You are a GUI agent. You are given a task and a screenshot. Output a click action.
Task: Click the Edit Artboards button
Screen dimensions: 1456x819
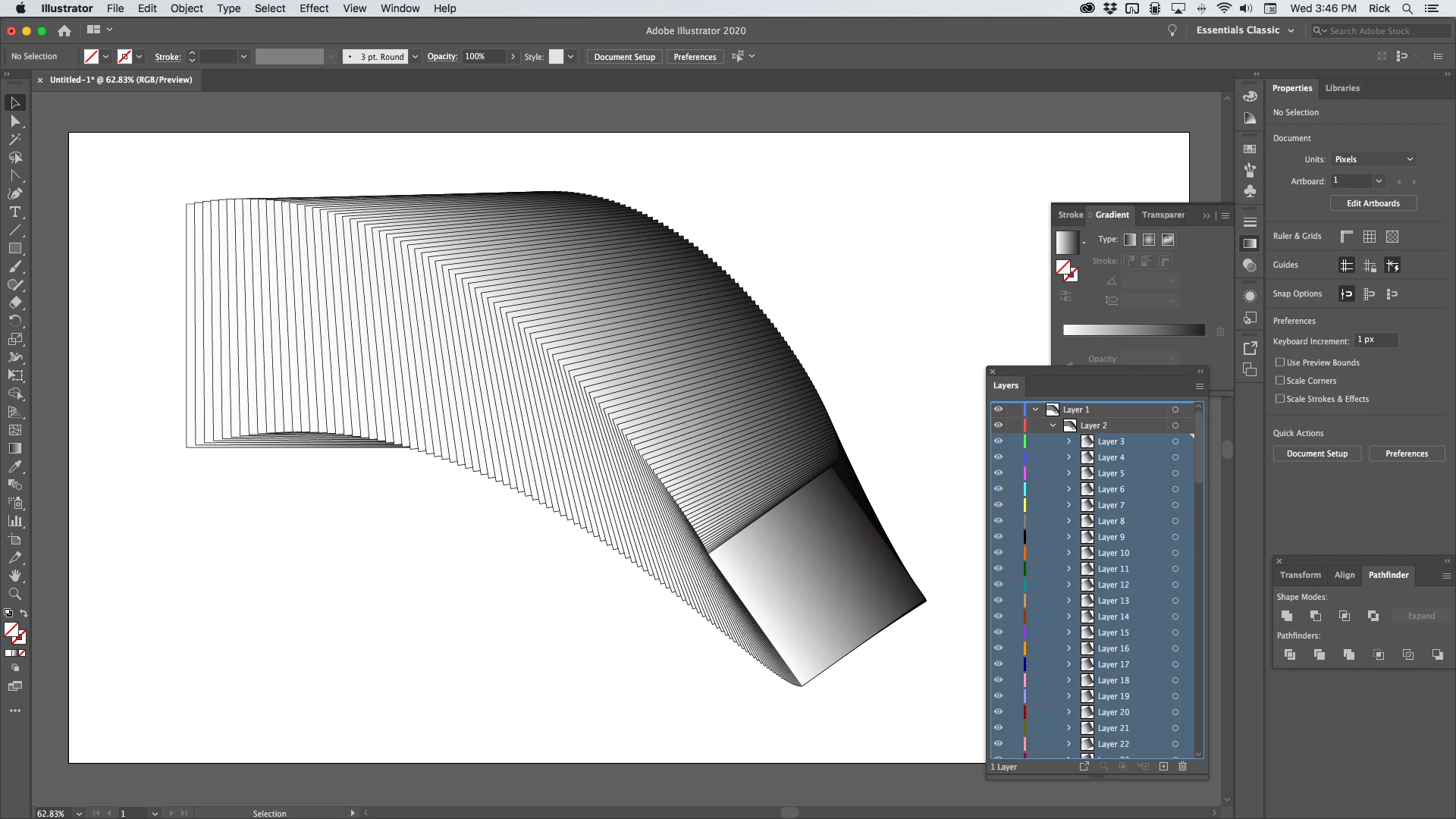[1373, 203]
